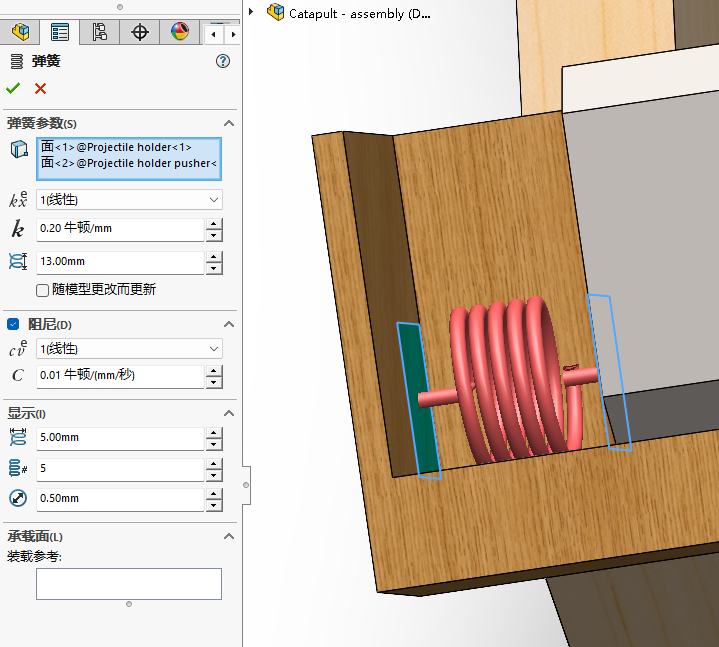This screenshot has height=647, width=719.
Task: Open the DimXpertManager crosshair tab
Action: pyautogui.click(x=140, y=32)
